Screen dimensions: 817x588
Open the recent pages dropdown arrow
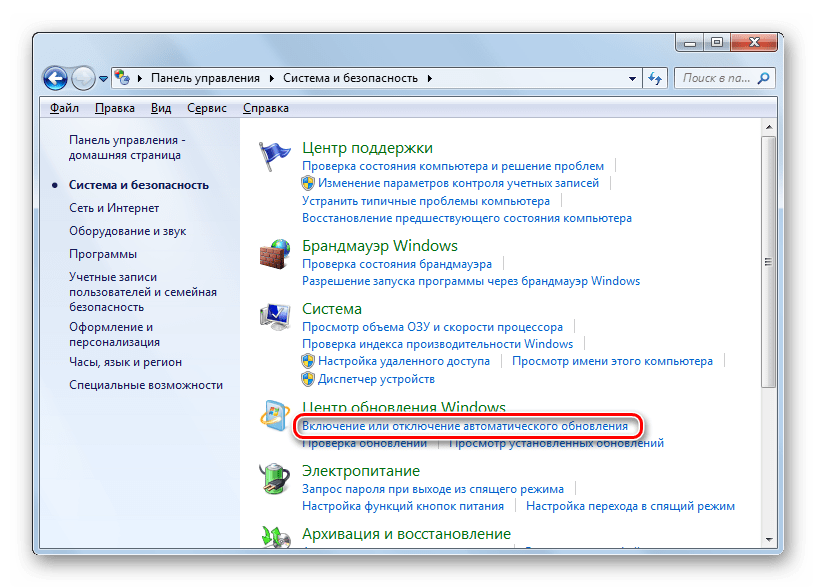(x=103, y=79)
